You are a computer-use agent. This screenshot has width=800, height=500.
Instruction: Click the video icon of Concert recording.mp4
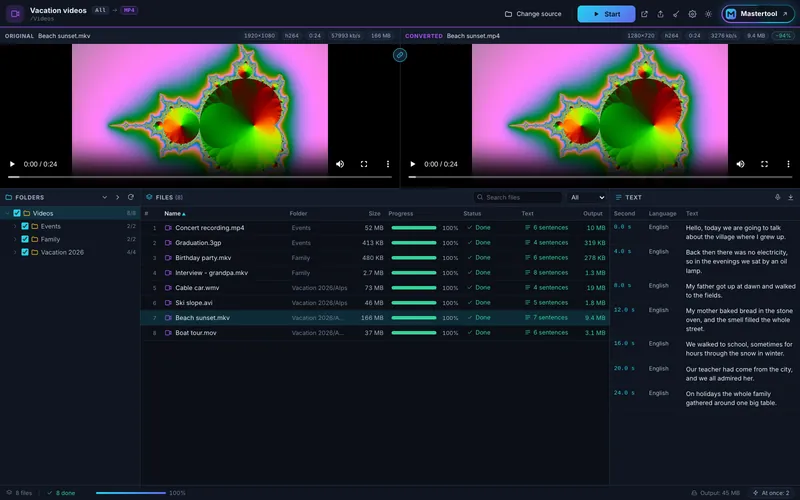pos(168,228)
